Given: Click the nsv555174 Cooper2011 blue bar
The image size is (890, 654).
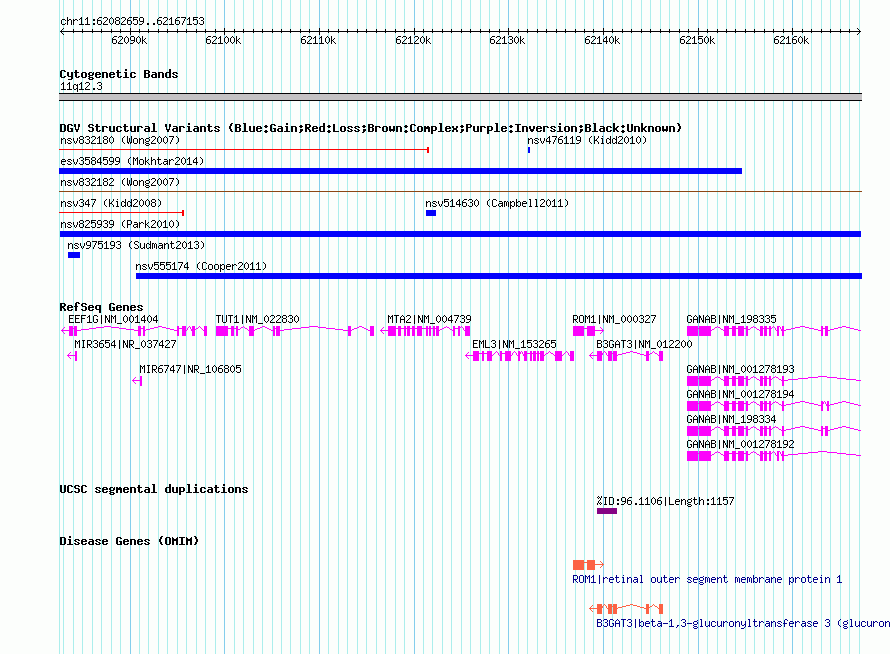Looking at the screenshot, I should [499, 276].
